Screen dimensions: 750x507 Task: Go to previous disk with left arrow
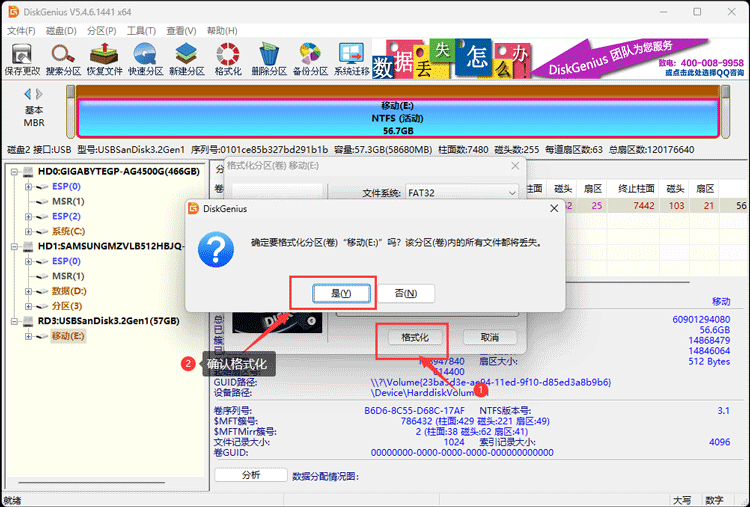(27, 94)
